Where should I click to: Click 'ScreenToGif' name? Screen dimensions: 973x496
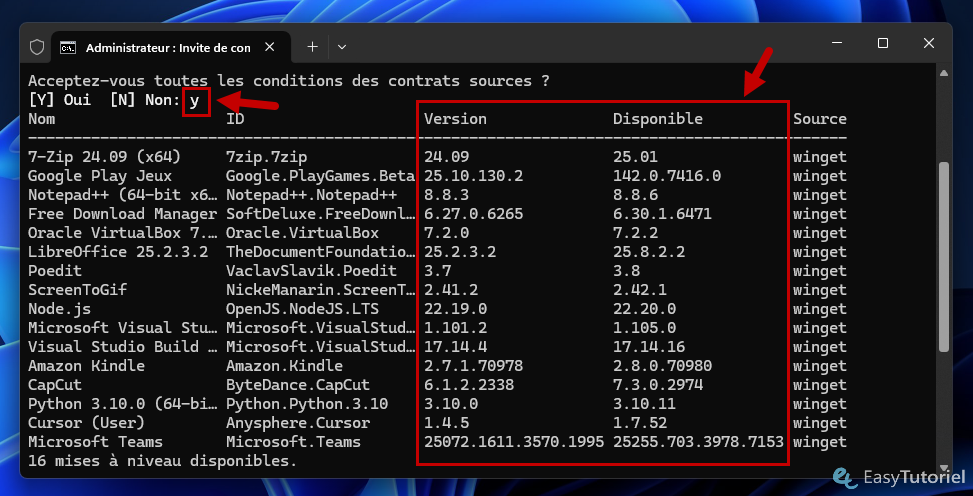pos(78,290)
